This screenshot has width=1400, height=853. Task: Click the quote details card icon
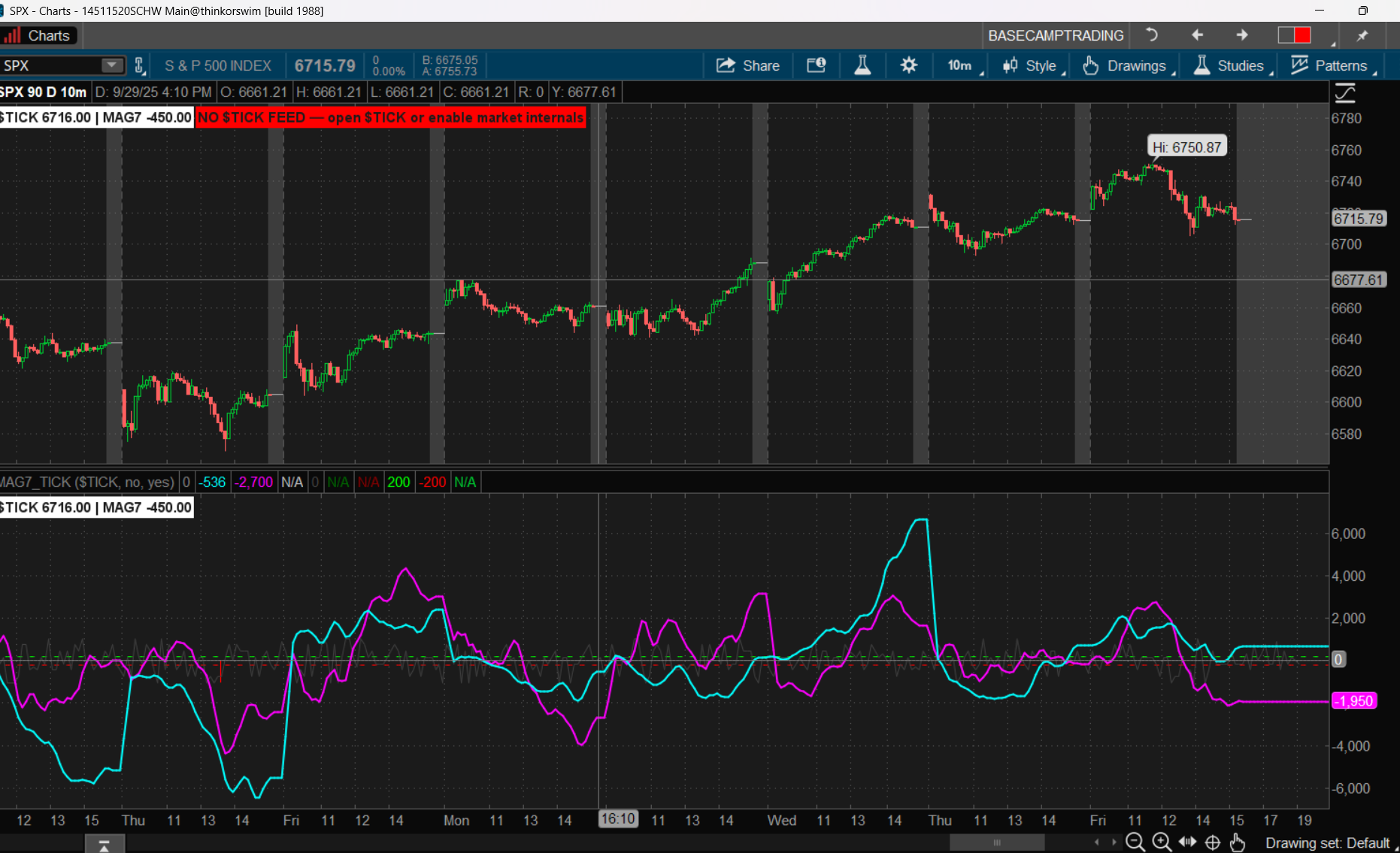[x=816, y=65]
